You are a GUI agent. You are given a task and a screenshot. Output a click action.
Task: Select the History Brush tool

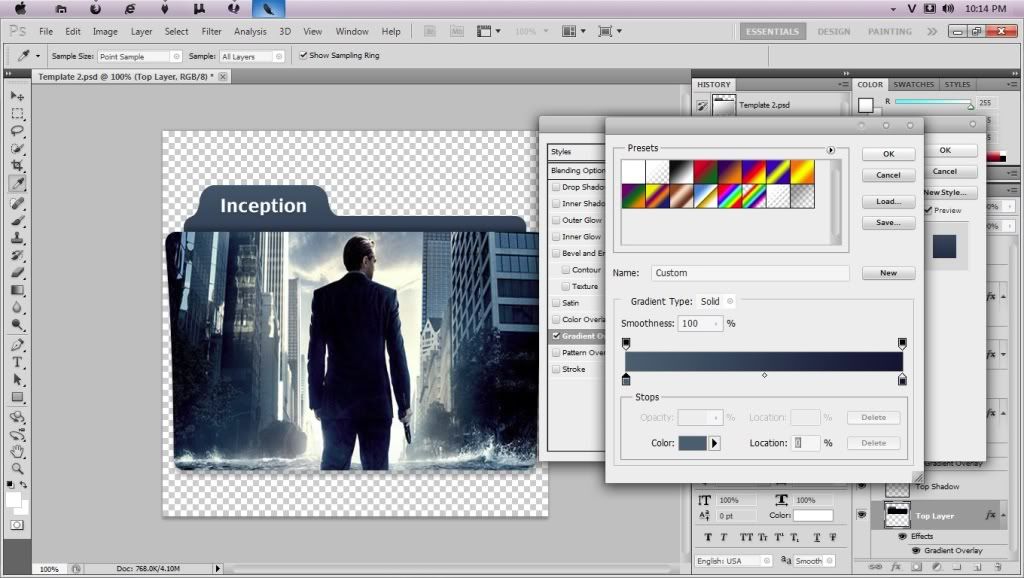(x=17, y=255)
